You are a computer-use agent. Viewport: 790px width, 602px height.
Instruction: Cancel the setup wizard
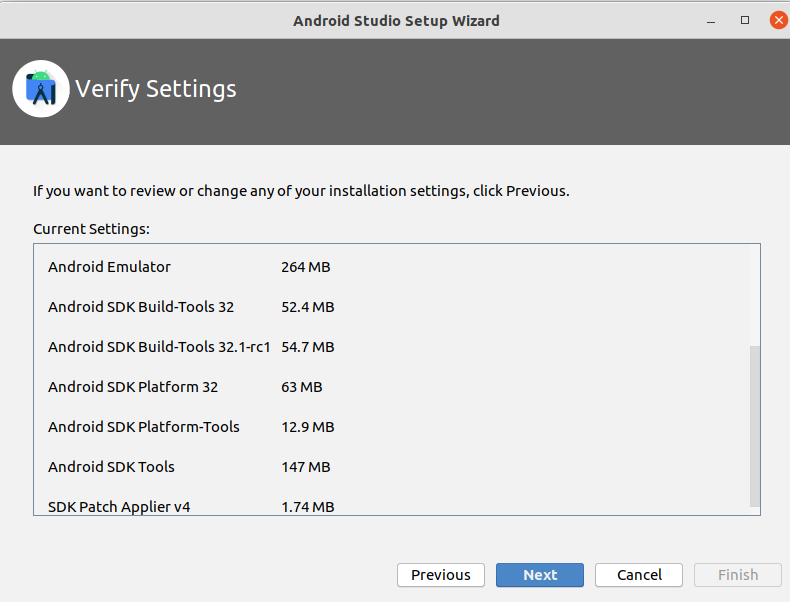639,575
